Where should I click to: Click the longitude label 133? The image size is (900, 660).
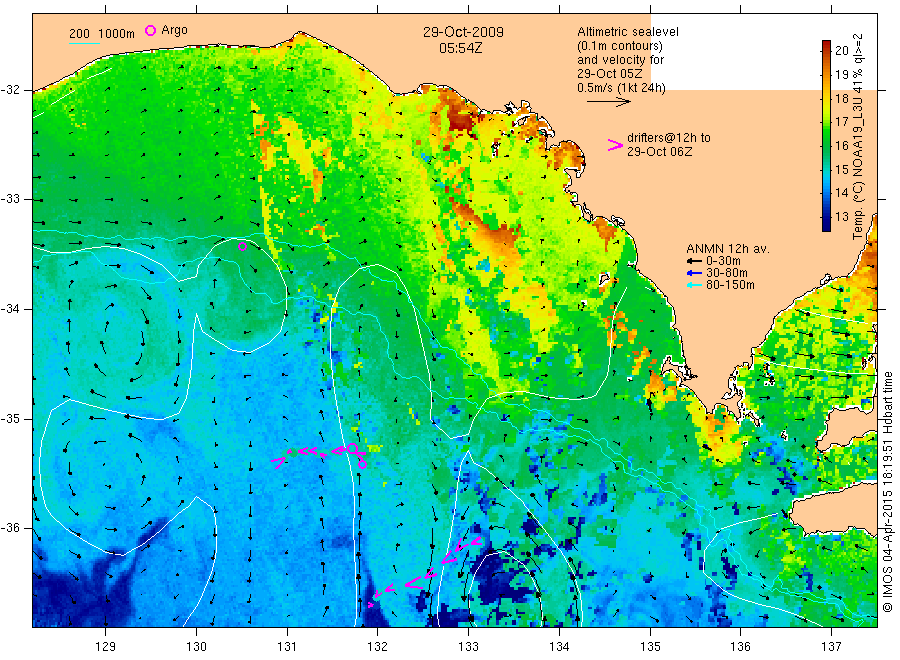(468, 647)
